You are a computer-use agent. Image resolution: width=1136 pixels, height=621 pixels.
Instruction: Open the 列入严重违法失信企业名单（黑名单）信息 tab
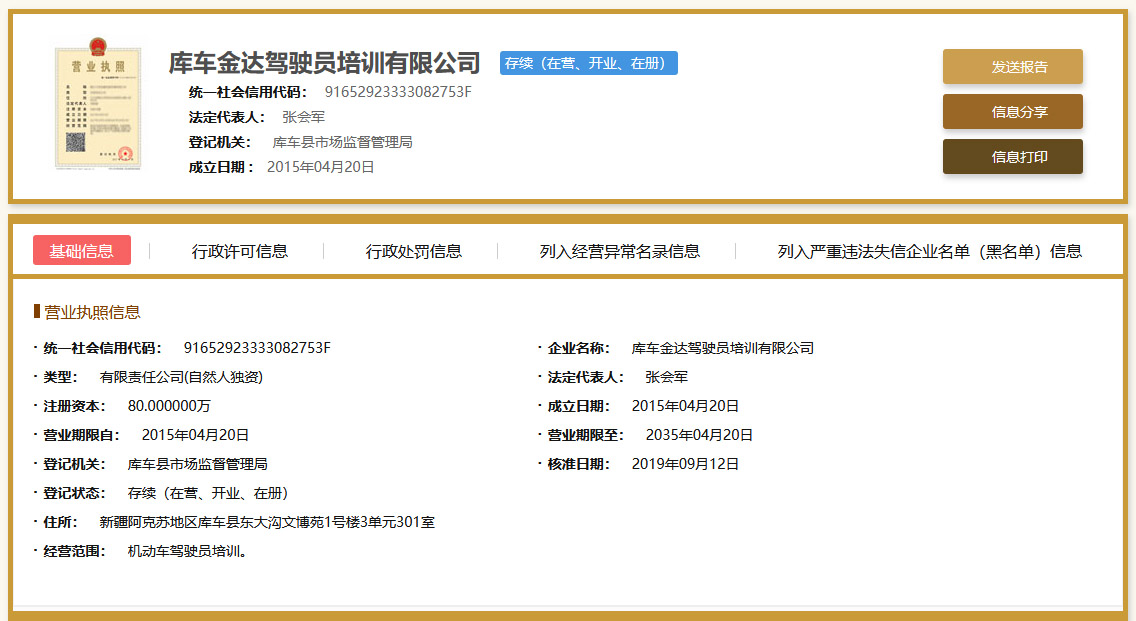[930, 251]
